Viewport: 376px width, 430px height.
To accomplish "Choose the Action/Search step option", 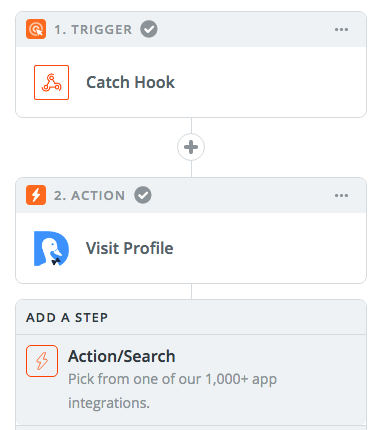I will (x=191, y=380).
